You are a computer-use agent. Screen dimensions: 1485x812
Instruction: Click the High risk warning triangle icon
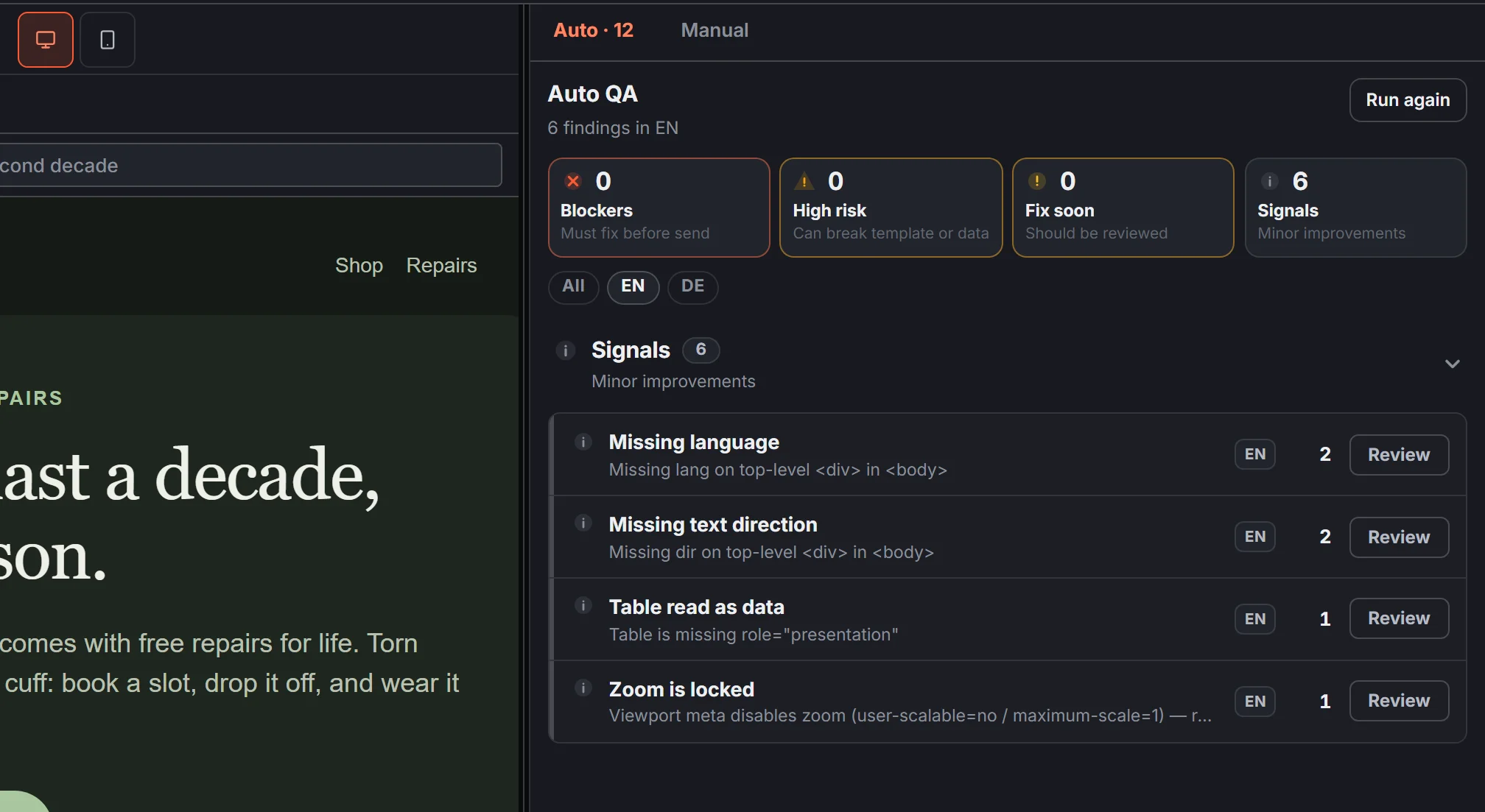pyautogui.click(x=804, y=181)
